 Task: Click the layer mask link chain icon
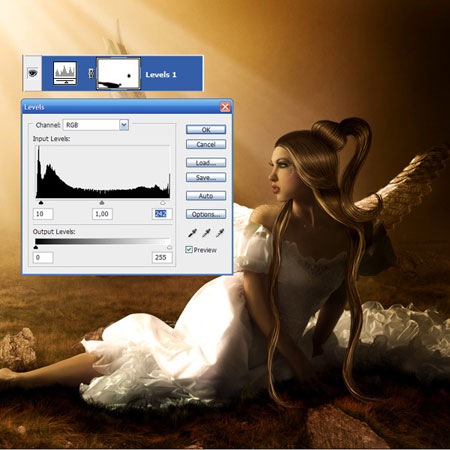tap(91, 73)
